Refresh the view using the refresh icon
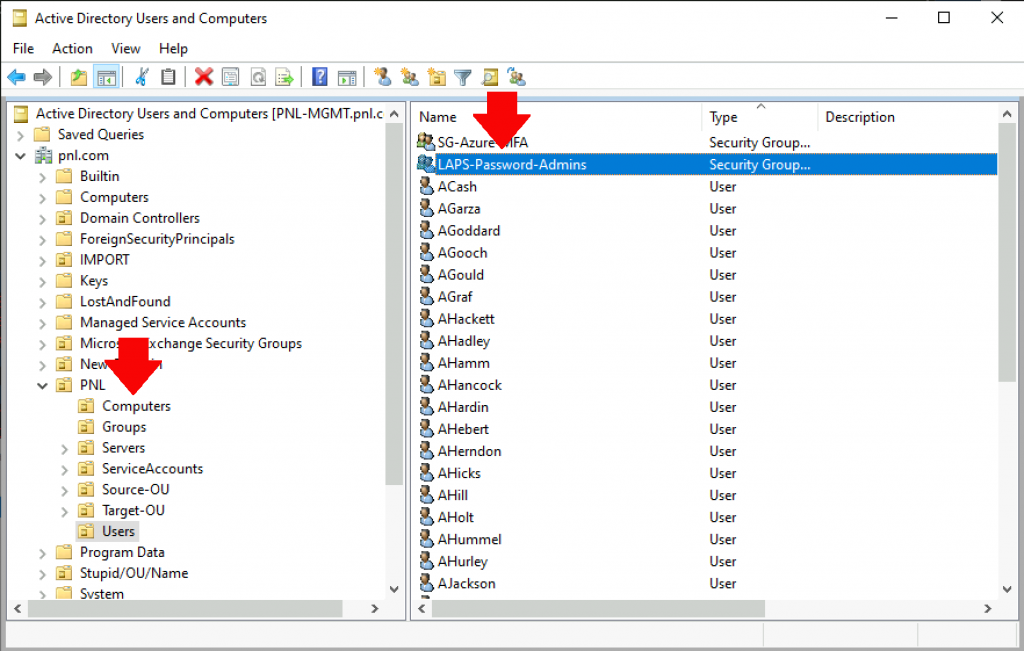Viewport: 1024px width, 651px height. tap(256, 77)
